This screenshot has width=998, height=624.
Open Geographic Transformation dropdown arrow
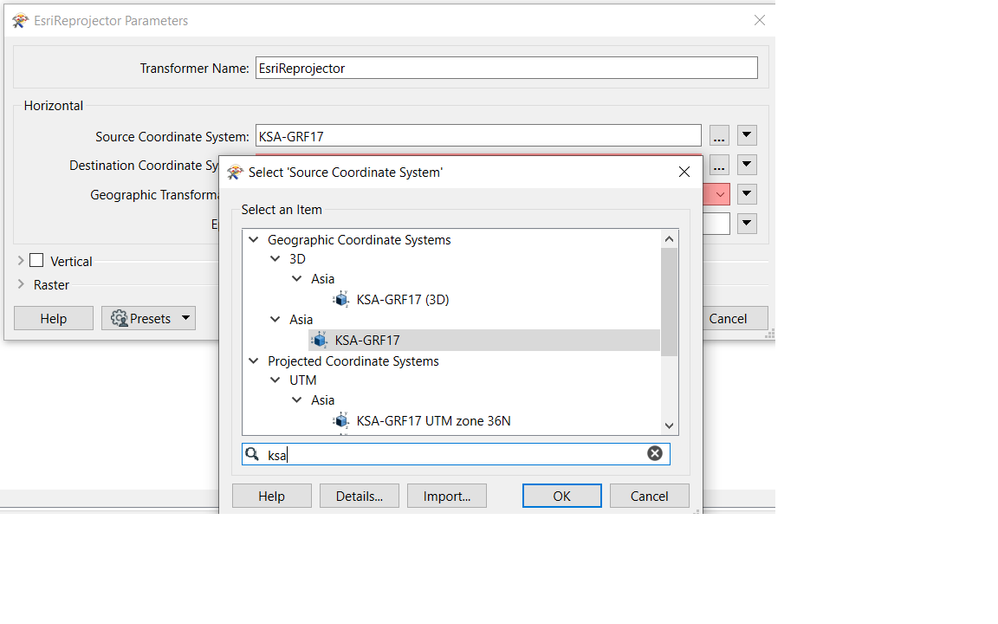[747, 194]
